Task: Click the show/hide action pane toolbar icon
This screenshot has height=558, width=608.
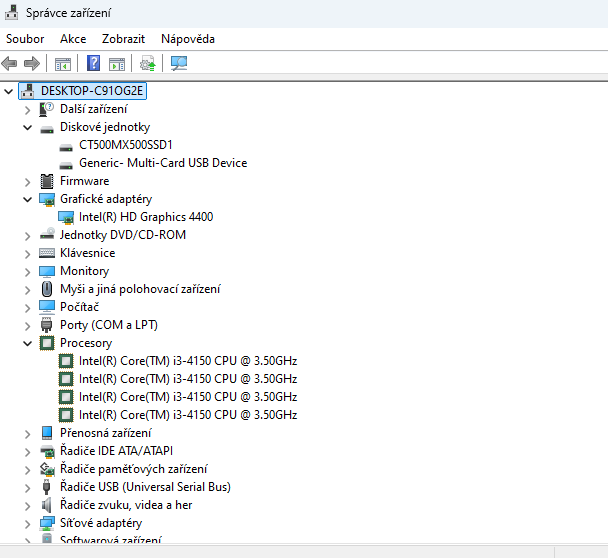Action: coord(117,64)
